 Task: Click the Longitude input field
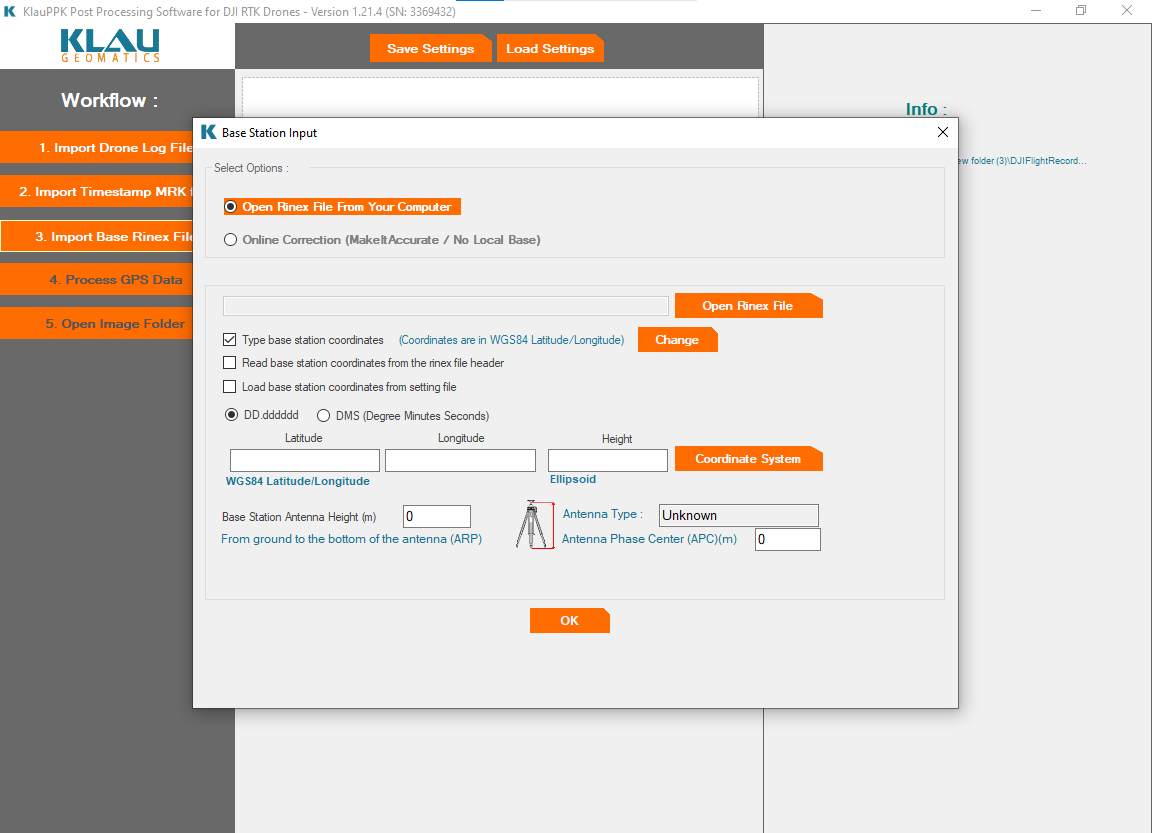point(461,461)
